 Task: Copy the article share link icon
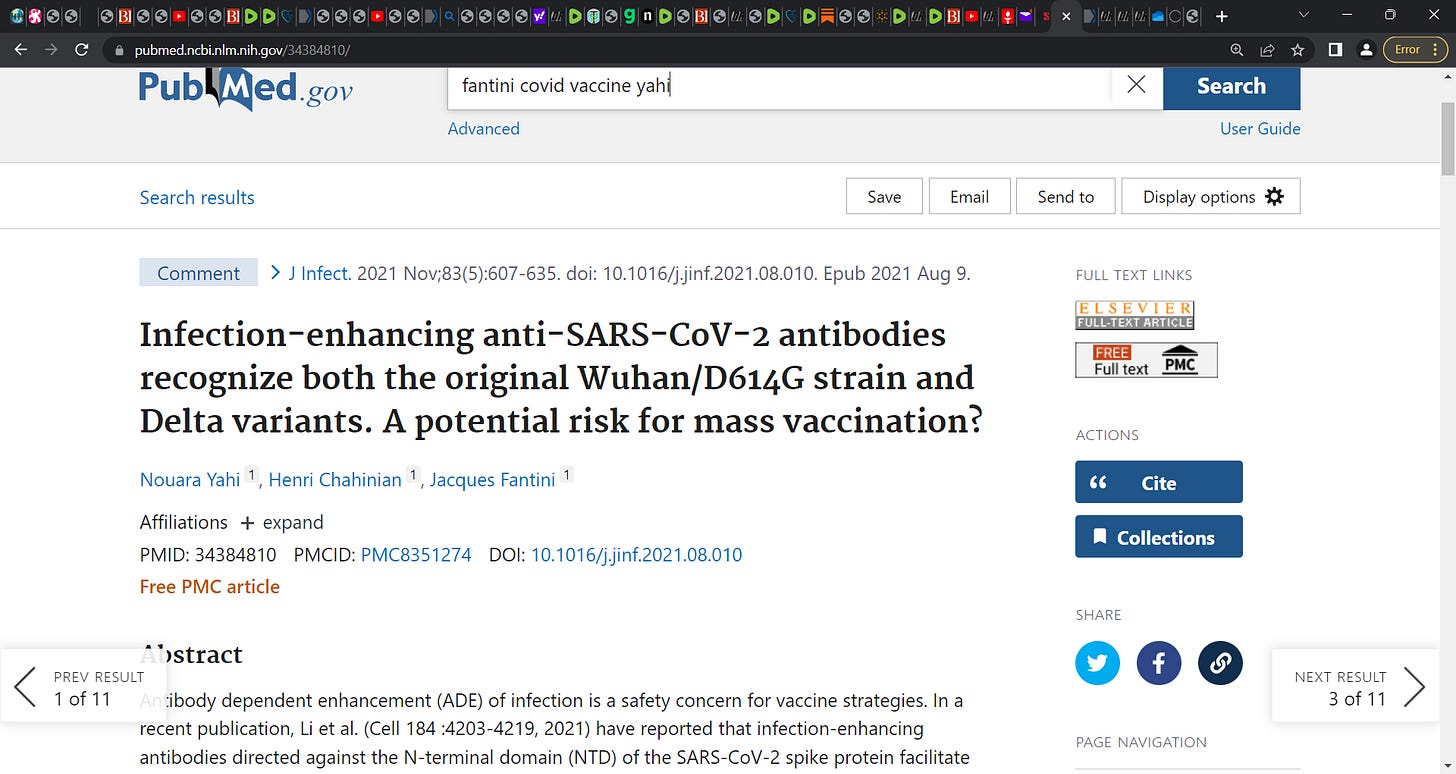coord(1220,663)
